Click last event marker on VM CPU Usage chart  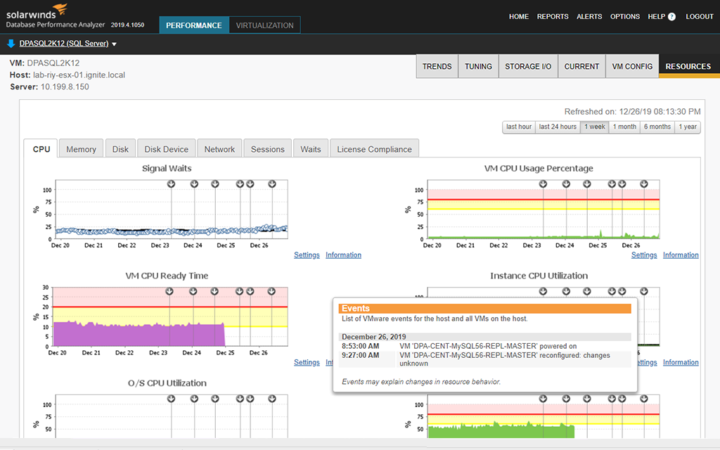point(644,184)
